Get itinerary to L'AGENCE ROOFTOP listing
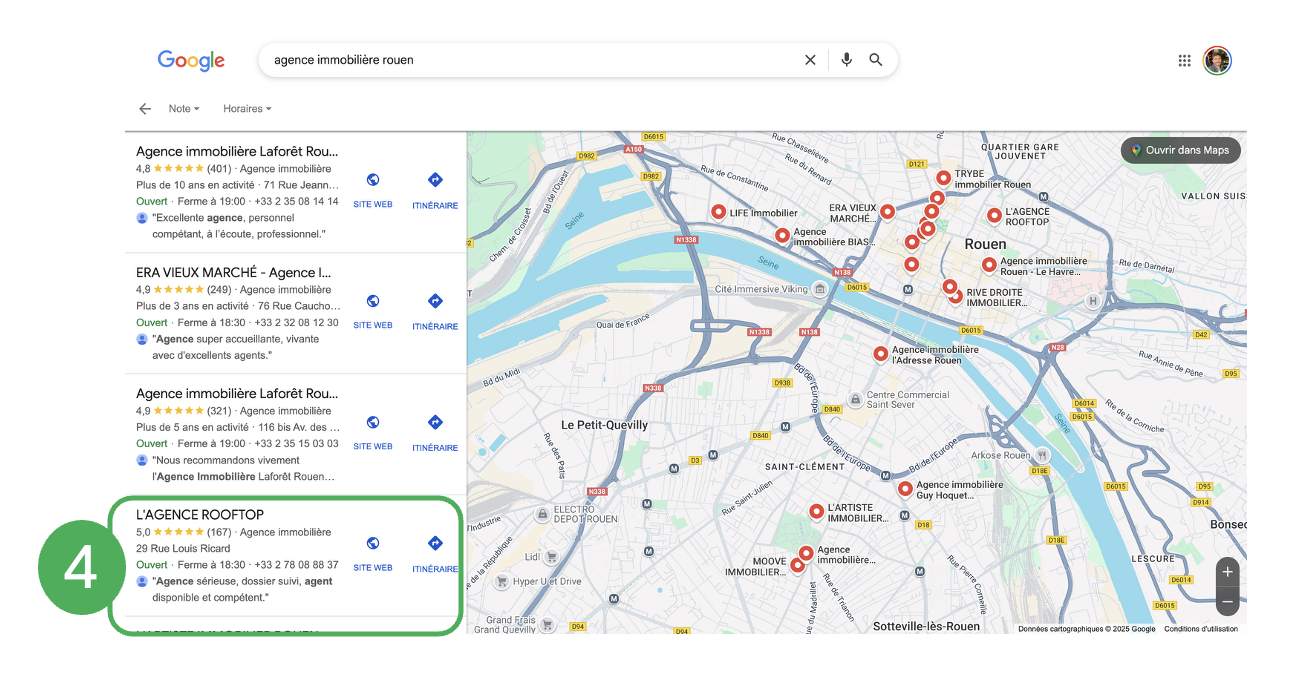Viewport: 1308px width, 674px height. (435, 553)
